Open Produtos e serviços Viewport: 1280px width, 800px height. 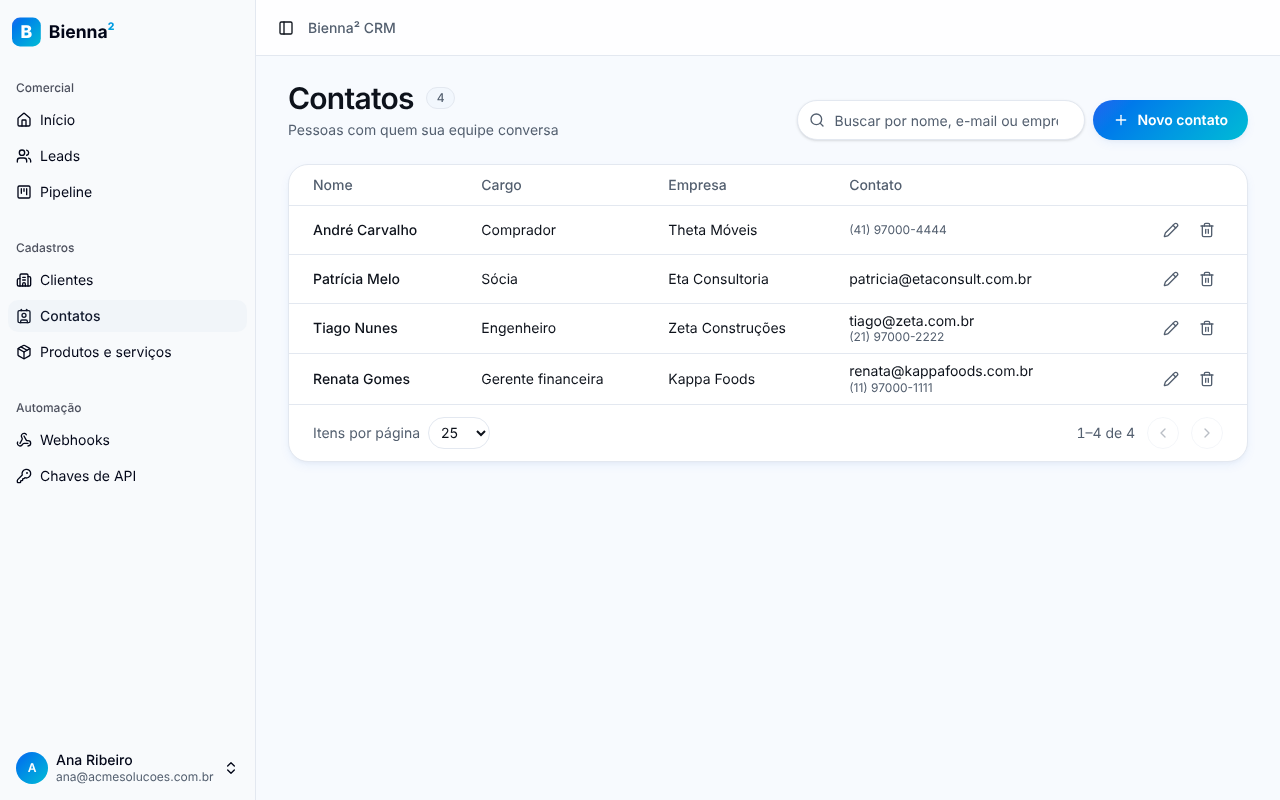(127, 352)
